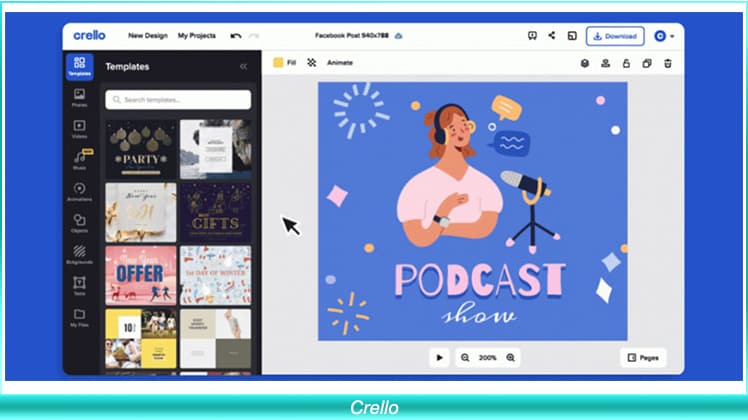Select the beige and olive collage template
Screen dimensions: 748x420
216,338
